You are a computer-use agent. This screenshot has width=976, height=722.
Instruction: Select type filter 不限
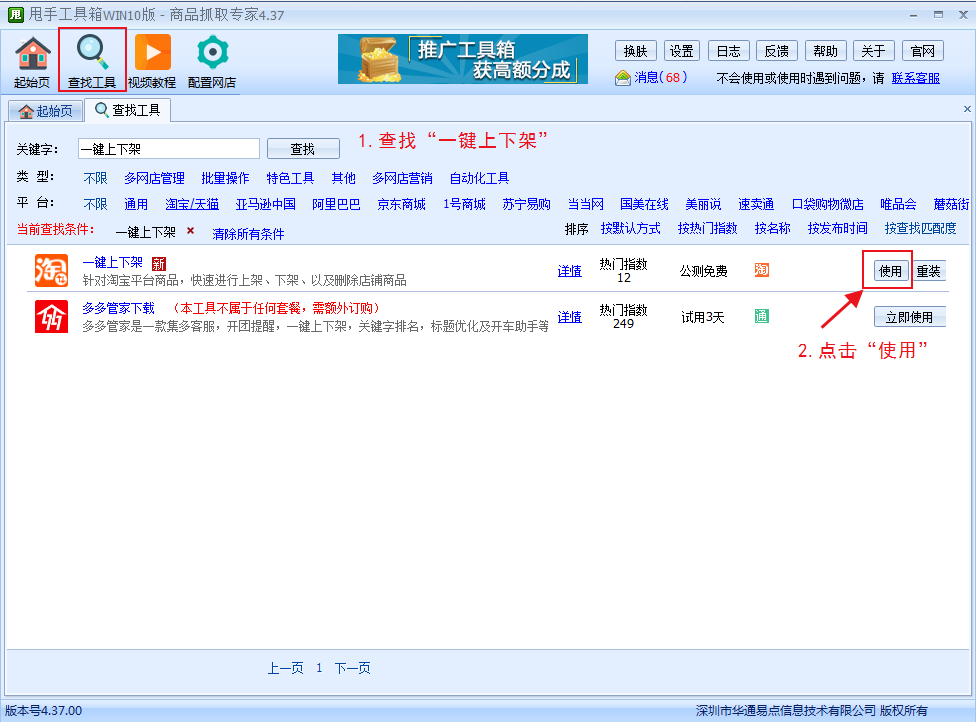click(95, 179)
